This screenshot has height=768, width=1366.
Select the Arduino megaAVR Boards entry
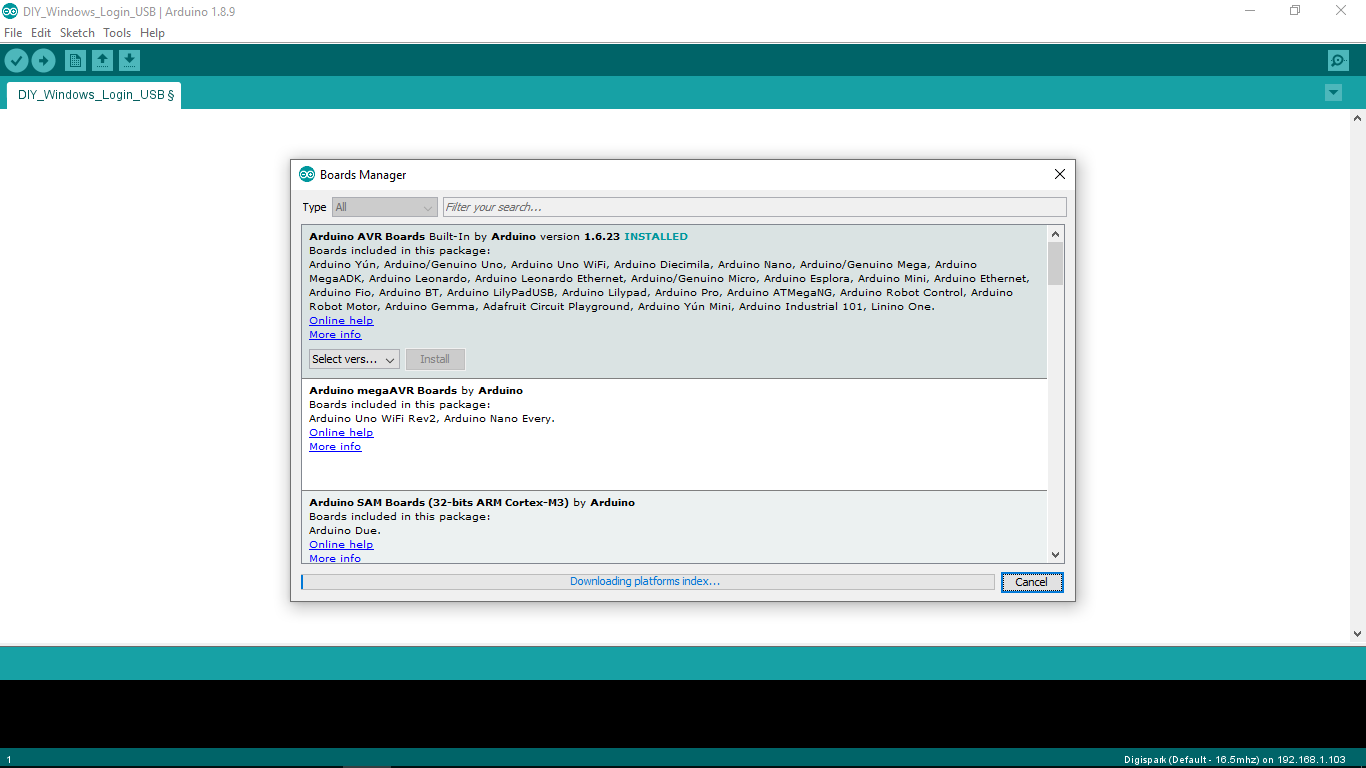click(674, 434)
